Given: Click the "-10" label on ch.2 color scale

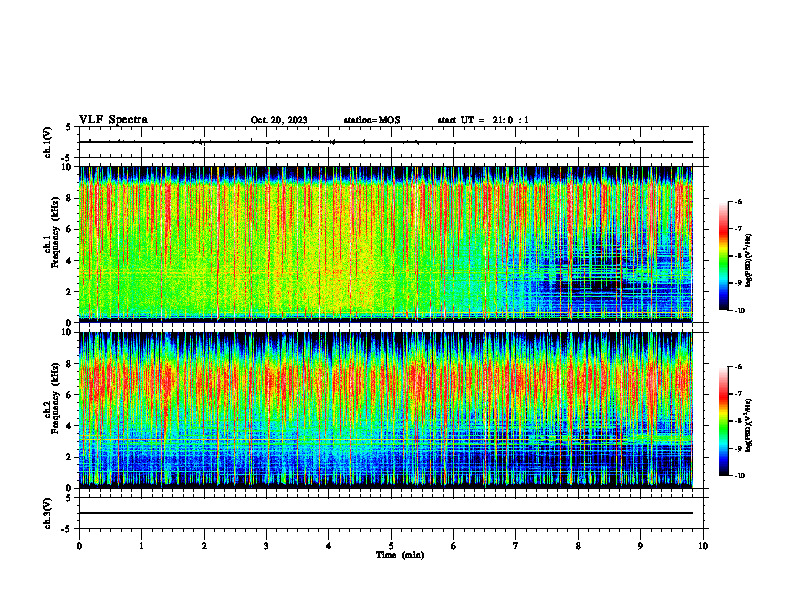Looking at the screenshot, I should point(740,476).
